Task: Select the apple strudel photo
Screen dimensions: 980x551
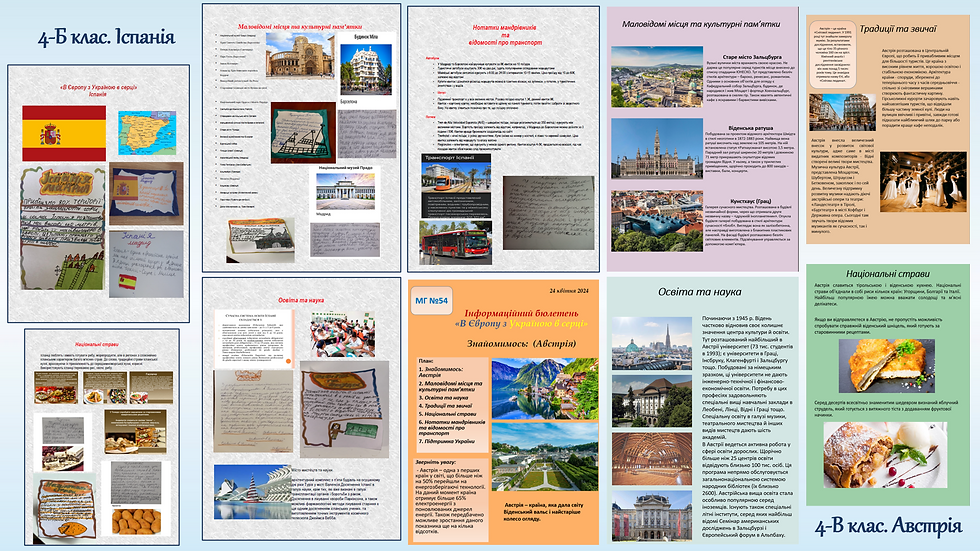Action: 885,454
